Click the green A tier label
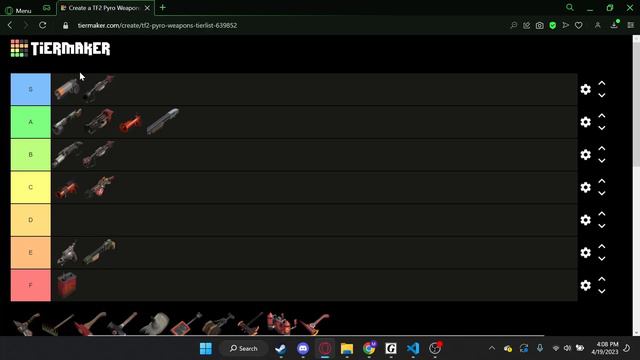640x360 pixels. (31, 122)
